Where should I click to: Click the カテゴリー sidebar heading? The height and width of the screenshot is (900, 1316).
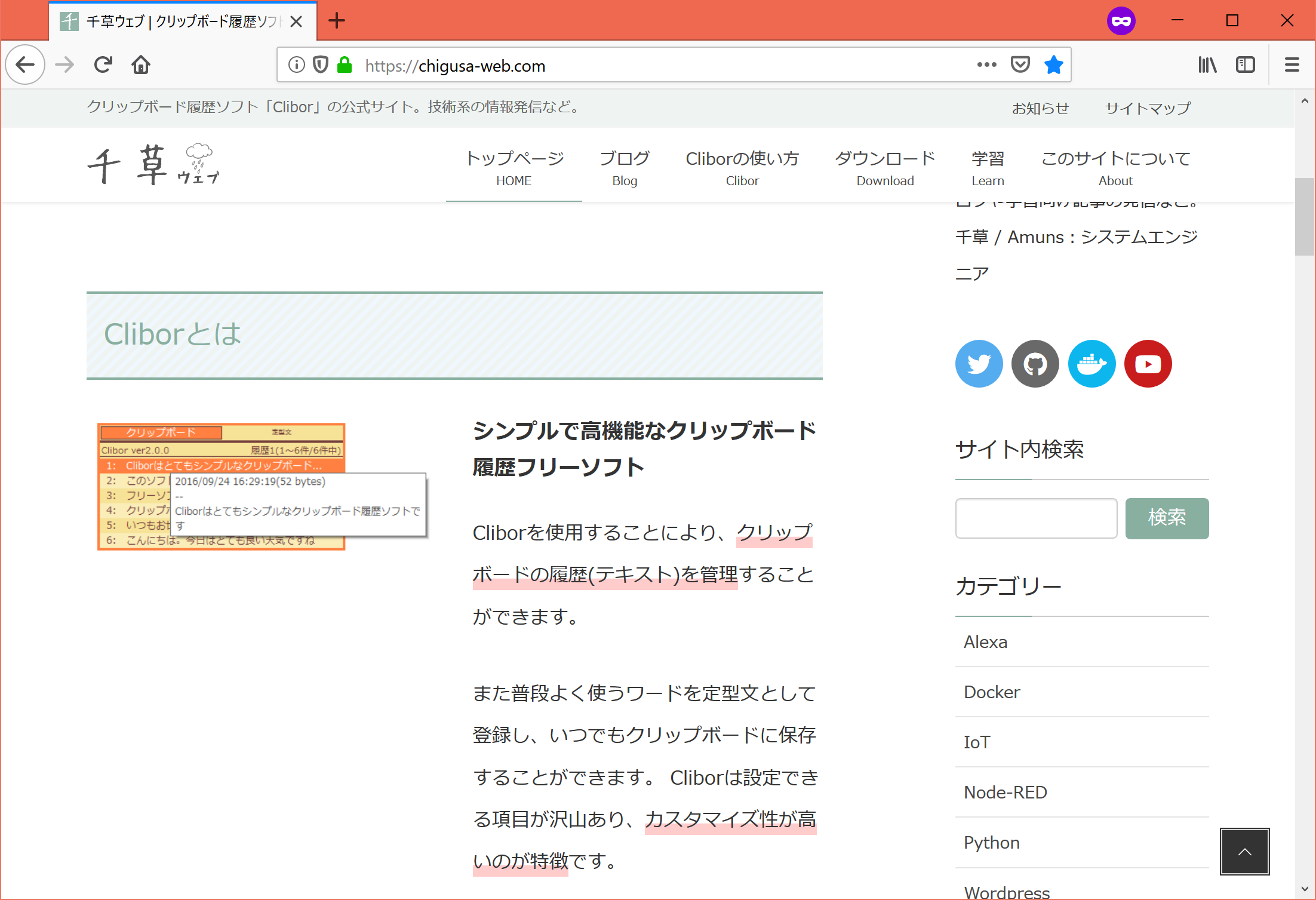pyautogui.click(x=1008, y=586)
